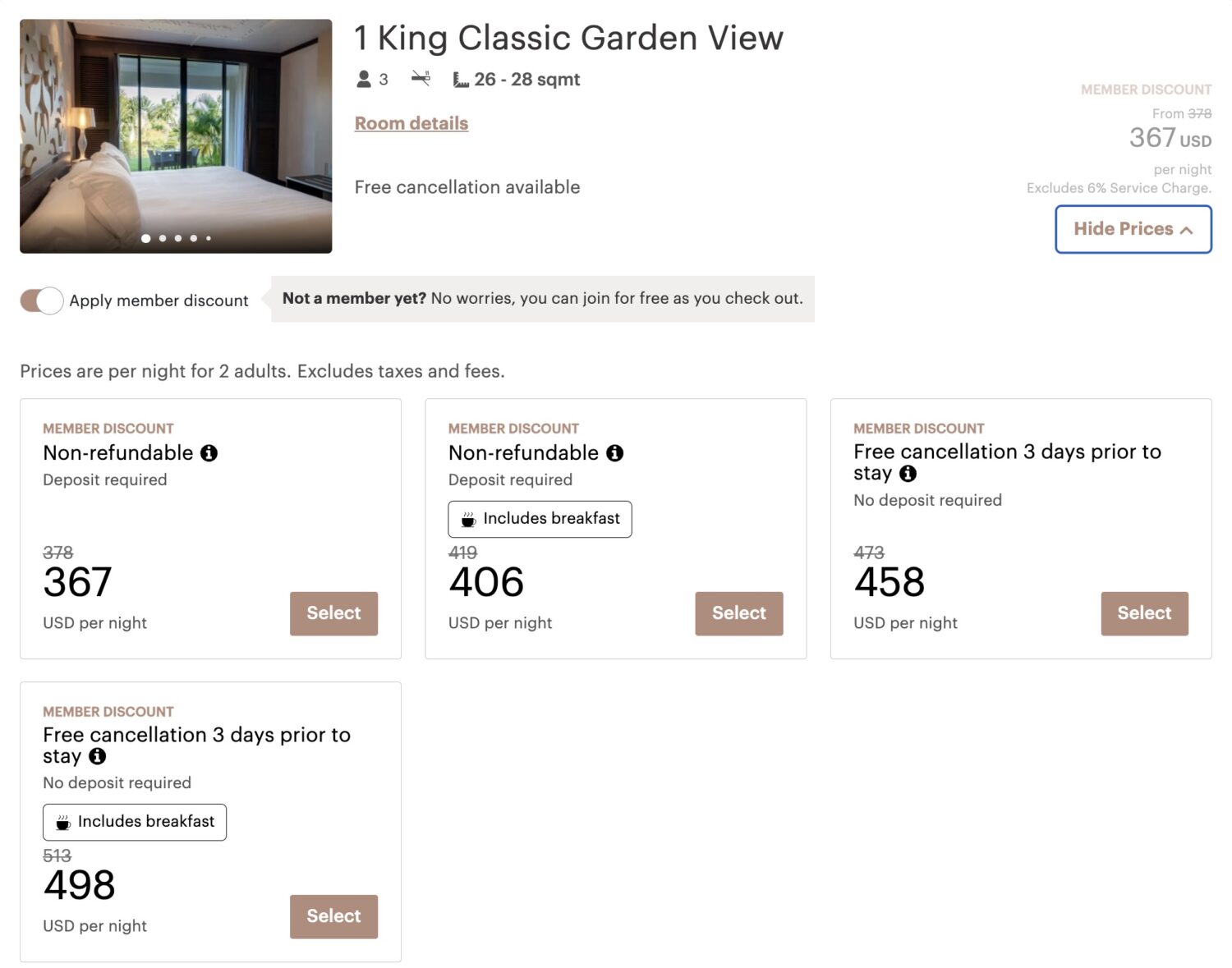Open info tooltip on first Non-refundable rate
Screen dimensions: 1232x968
pyautogui.click(x=209, y=452)
